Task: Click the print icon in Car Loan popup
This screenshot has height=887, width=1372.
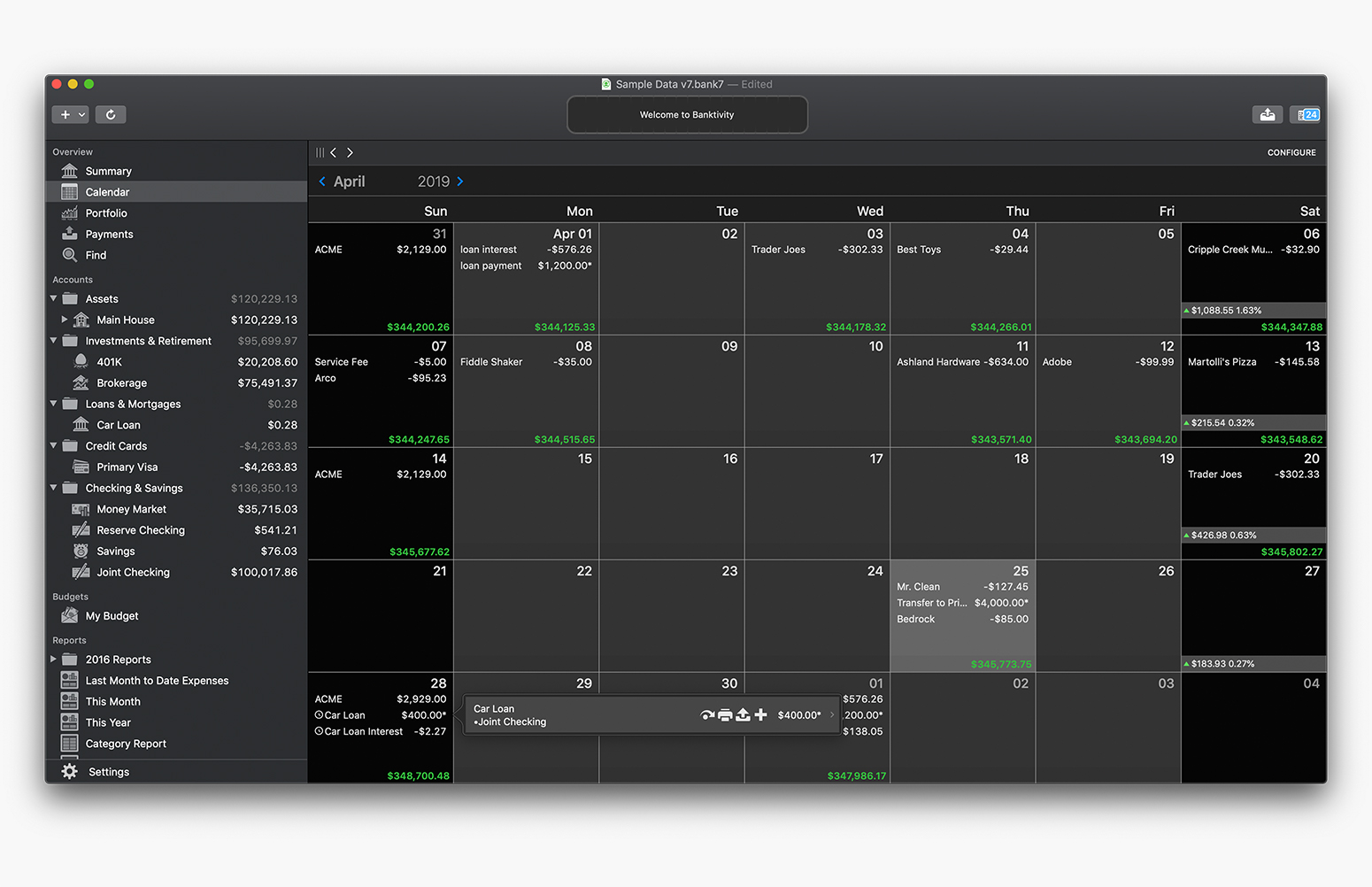Action: [x=725, y=714]
